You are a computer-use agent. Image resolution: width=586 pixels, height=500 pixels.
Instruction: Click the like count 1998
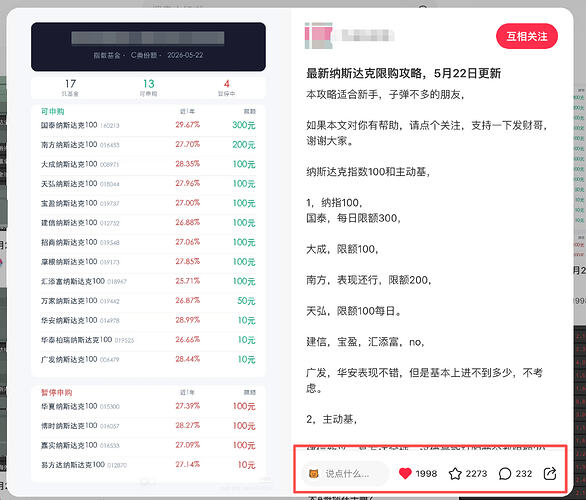pyautogui.click(x=426, y=474)
